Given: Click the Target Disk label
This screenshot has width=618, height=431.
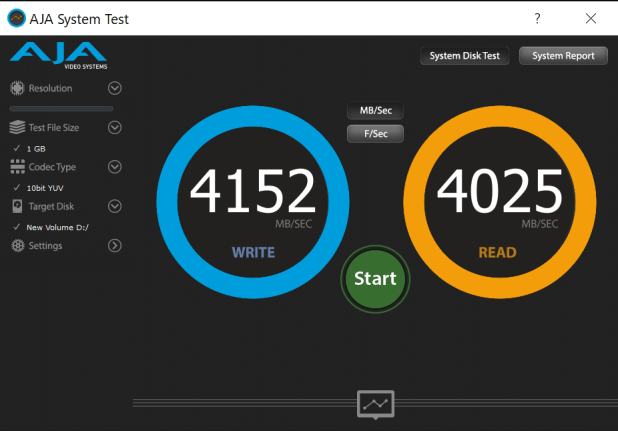Looking at the screenshot, I should (51, 206).
